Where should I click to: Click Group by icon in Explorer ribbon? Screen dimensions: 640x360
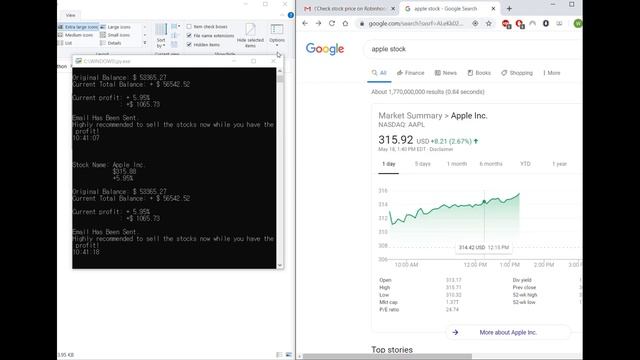(175, 27)
